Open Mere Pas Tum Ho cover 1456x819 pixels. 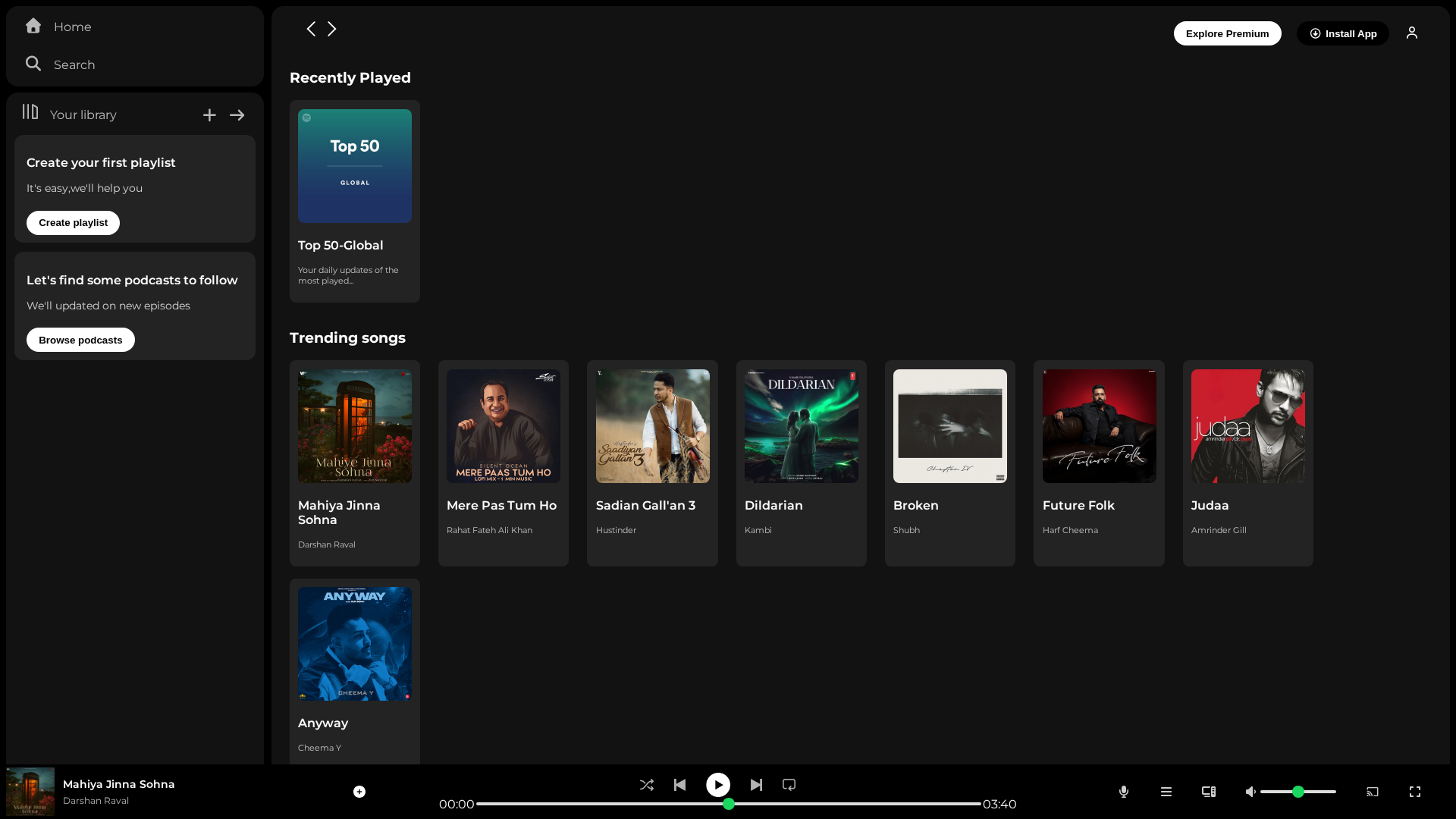pos(504,426)
